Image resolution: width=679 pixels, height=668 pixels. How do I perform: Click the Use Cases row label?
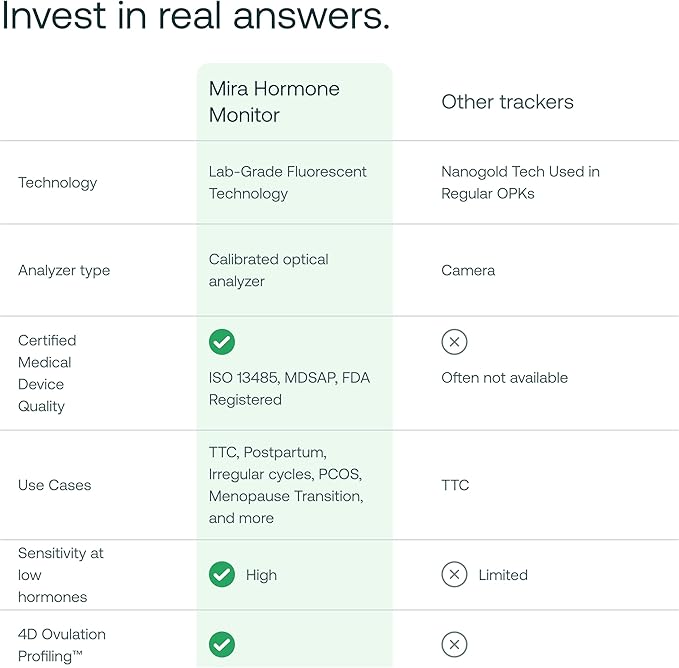(54, 485)
